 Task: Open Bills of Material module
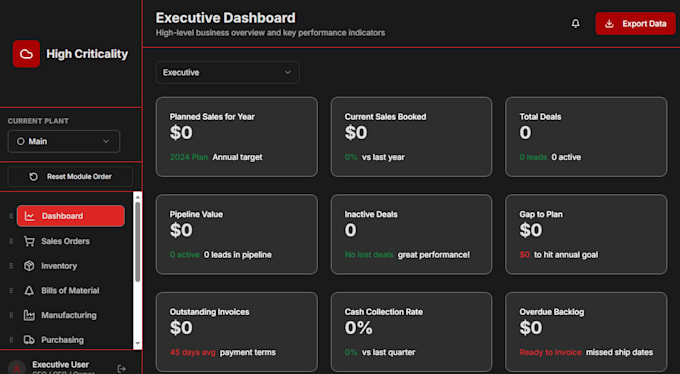point(70,291)
